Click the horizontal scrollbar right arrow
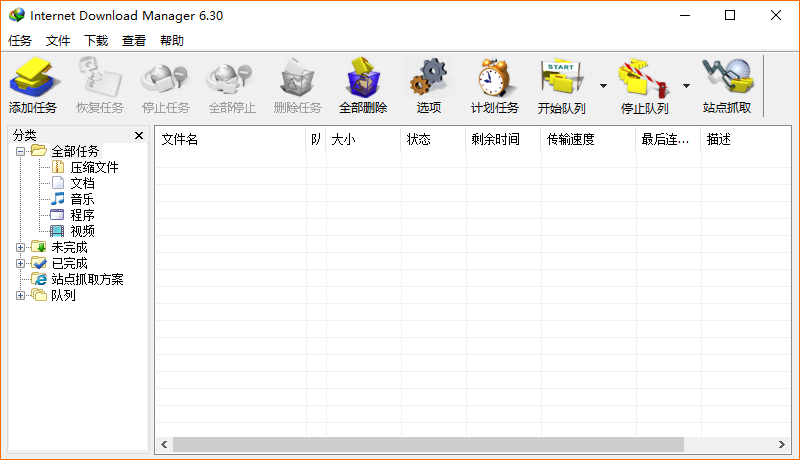The height and width of the screenshot is (460, 800). point(782,445)
